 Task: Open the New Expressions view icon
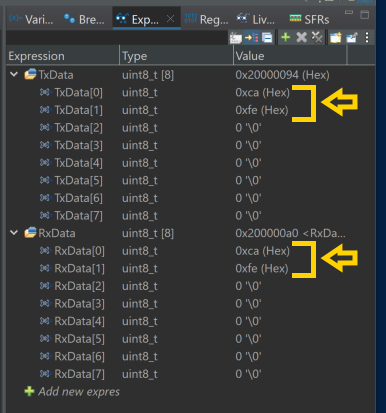pos(336,37)
